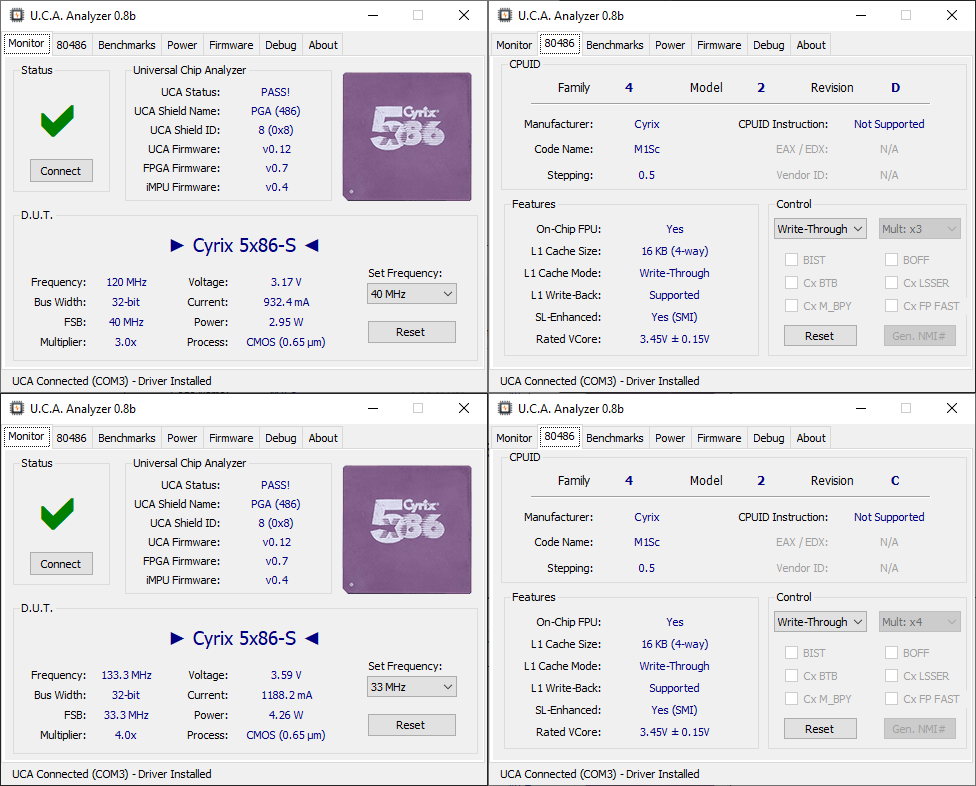Enable Cx BTB in the Revision D window
This screenshot has width=976, height=786.
792,283
